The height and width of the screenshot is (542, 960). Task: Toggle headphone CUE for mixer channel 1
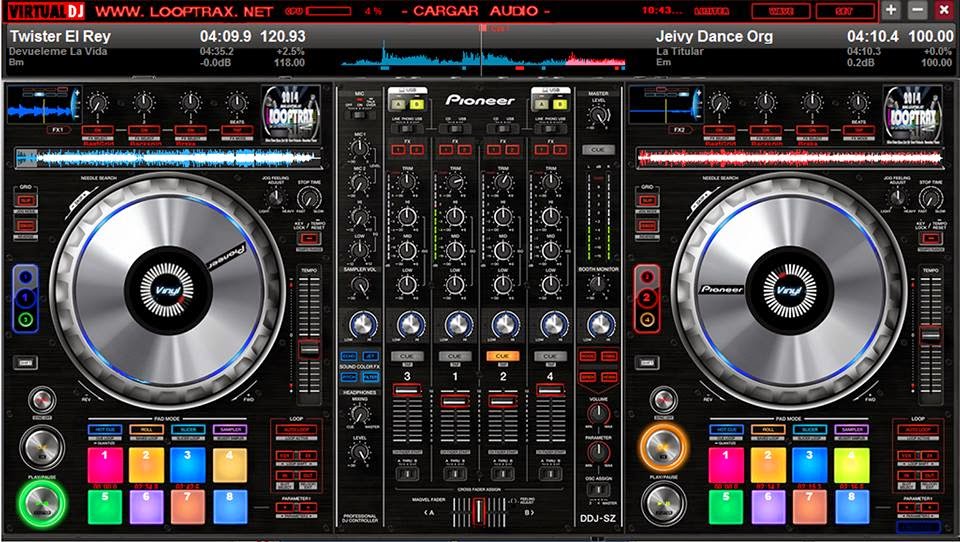pos(455,356)
